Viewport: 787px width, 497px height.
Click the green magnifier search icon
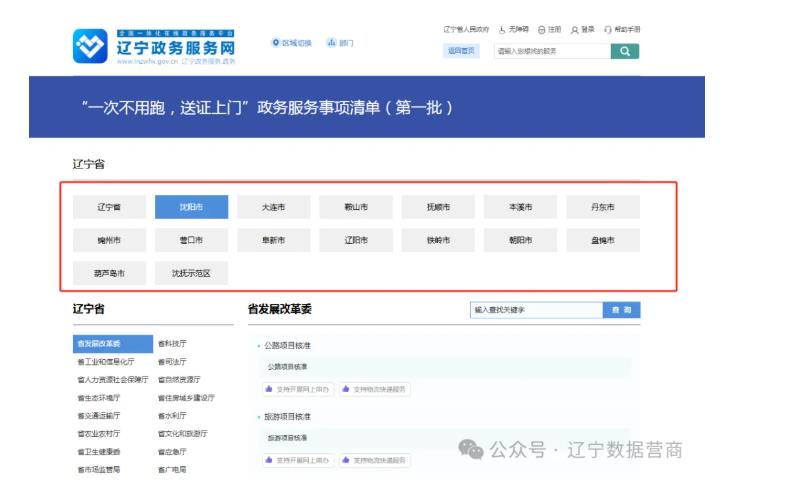click(624, 51)
